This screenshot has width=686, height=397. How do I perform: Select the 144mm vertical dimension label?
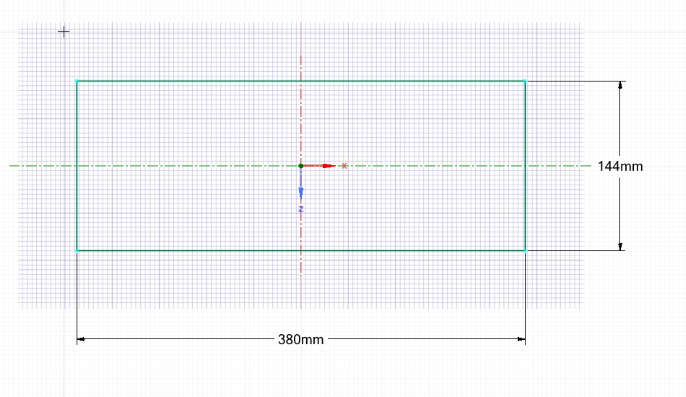[x=620, y=166]
